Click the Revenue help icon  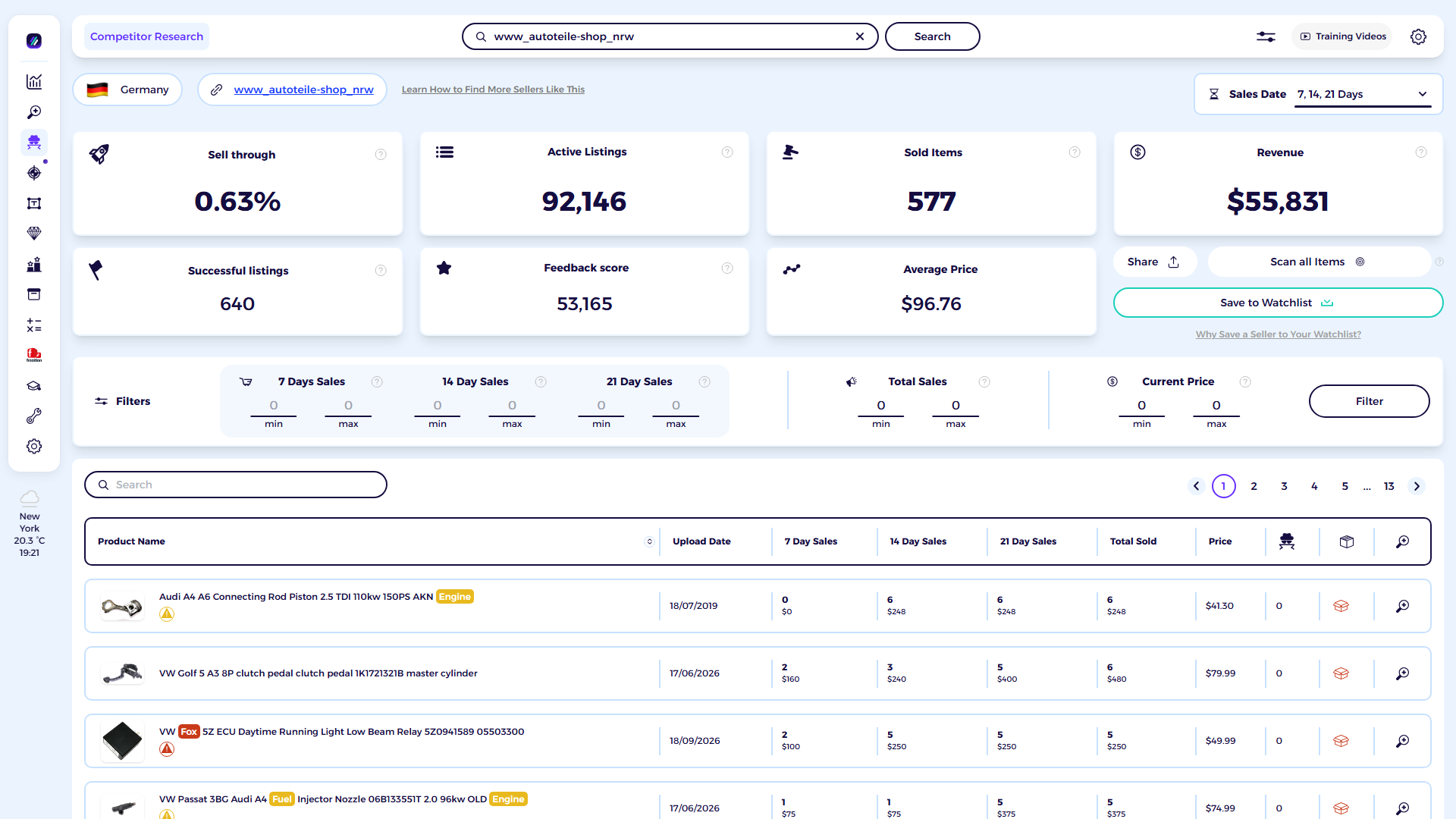click(x=1421, y=152)
